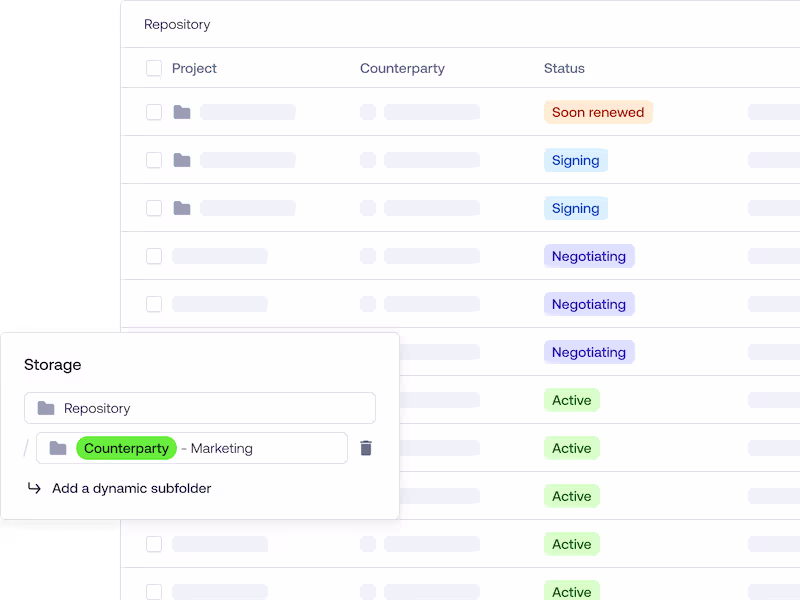This screenshot has width=800, height=600.
Task: Click the Active status badge
Action: tap(571, 400)
